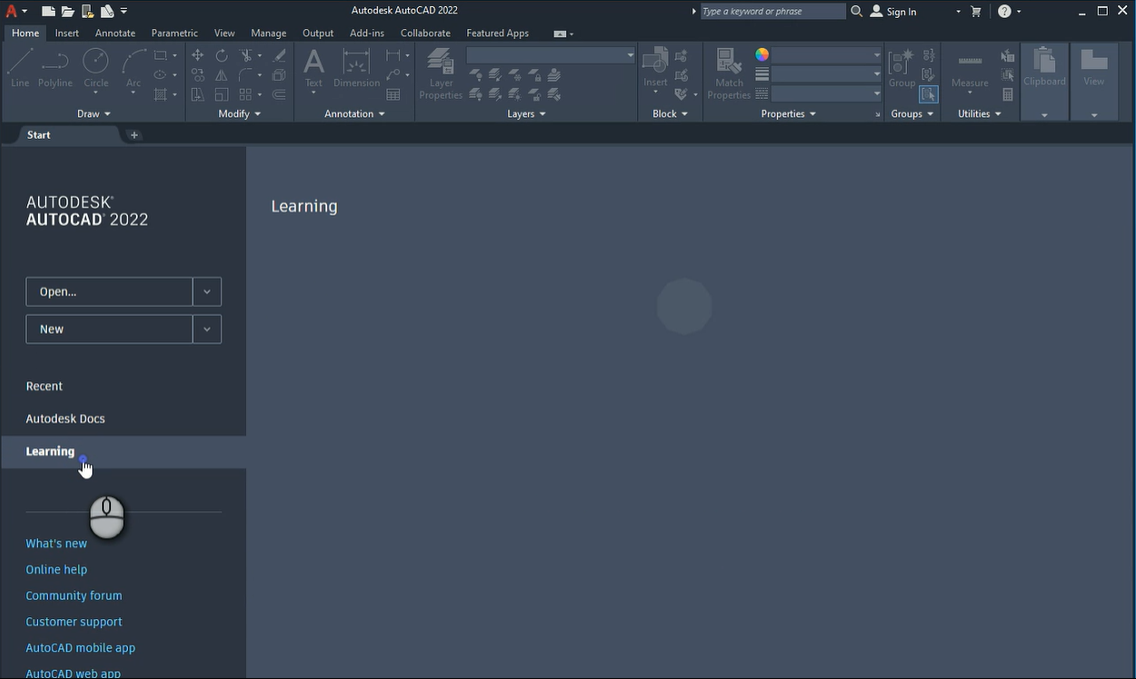Click the Erase tool icon
This screenshot has width=1136, height=679.
point(279,55)
